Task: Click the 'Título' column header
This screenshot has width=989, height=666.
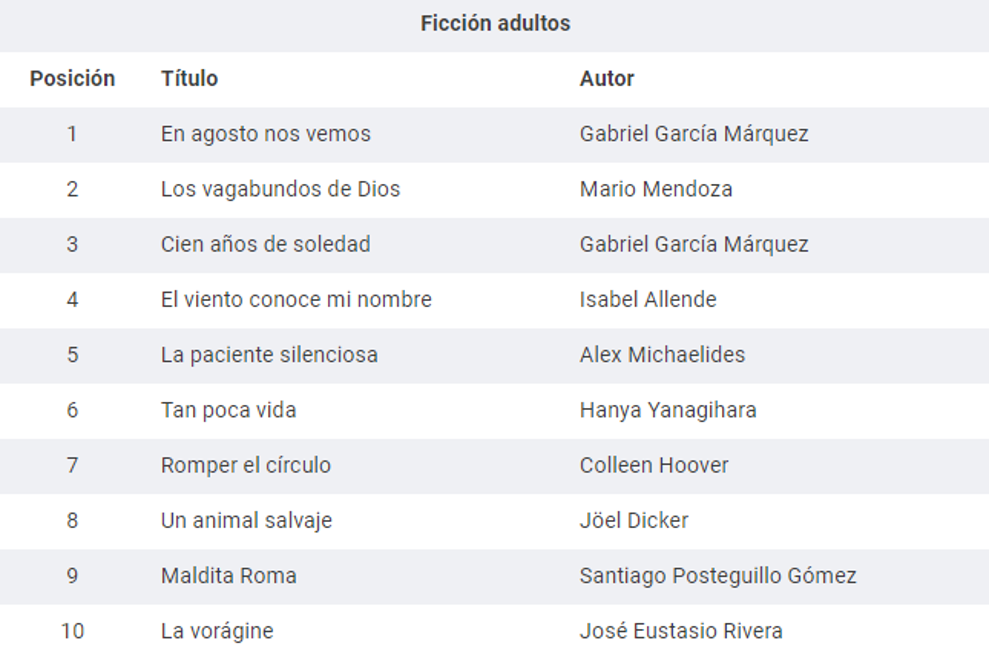Action: click(x=189, y=79)
